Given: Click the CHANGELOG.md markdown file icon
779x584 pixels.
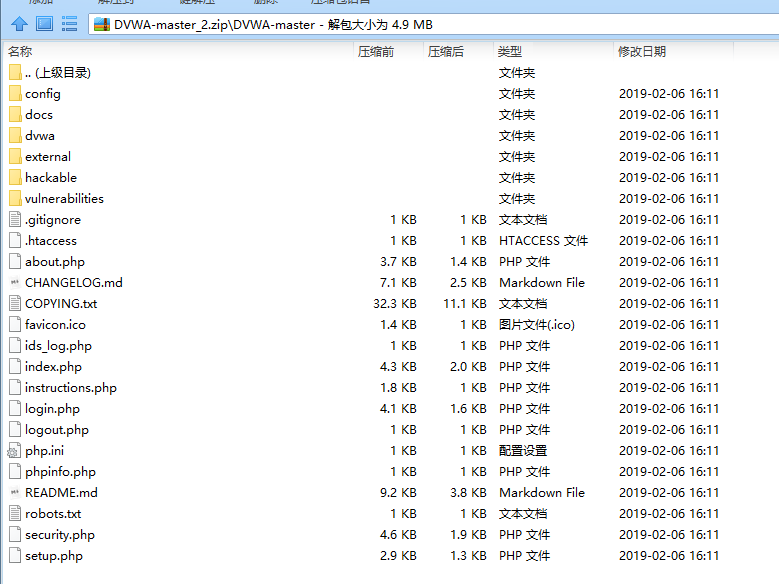Looking at the screenshot, I should tap(15, 282).
